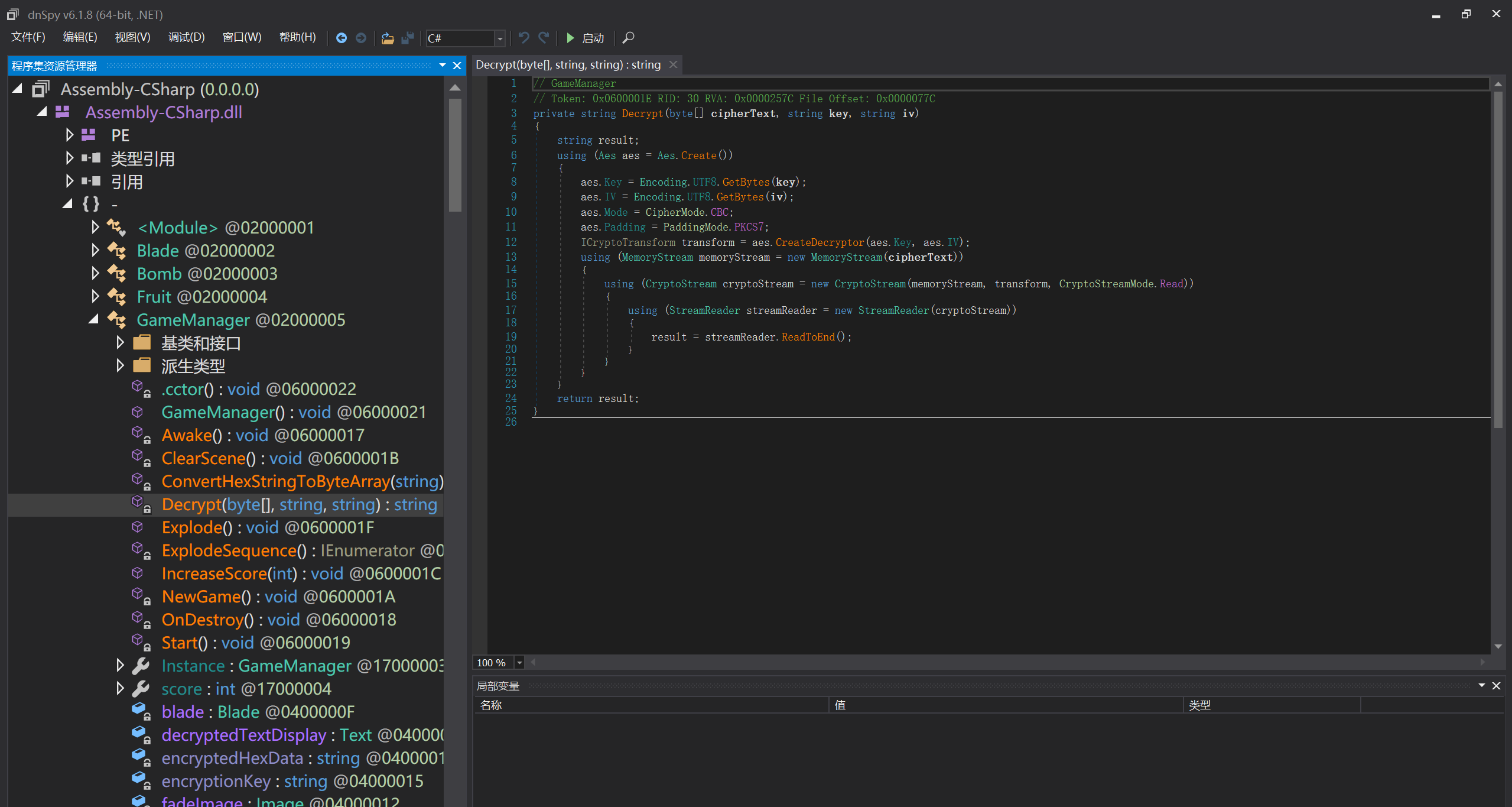Select the encryptionKey field in tree
Viewport: 1512px width, 807px height.
216,781
